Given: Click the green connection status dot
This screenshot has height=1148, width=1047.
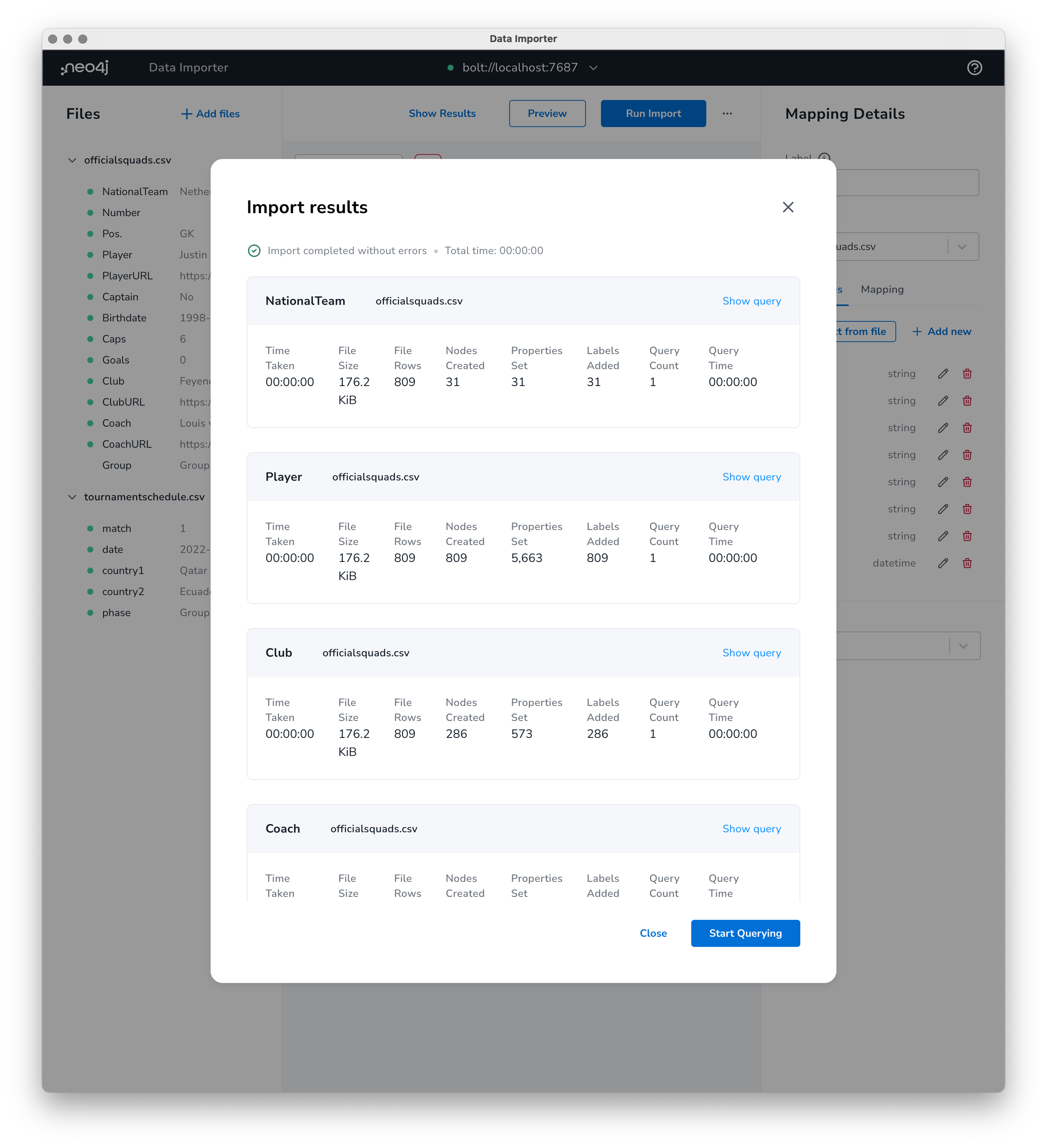Looking at the screenshot, I should coord(450,68).
